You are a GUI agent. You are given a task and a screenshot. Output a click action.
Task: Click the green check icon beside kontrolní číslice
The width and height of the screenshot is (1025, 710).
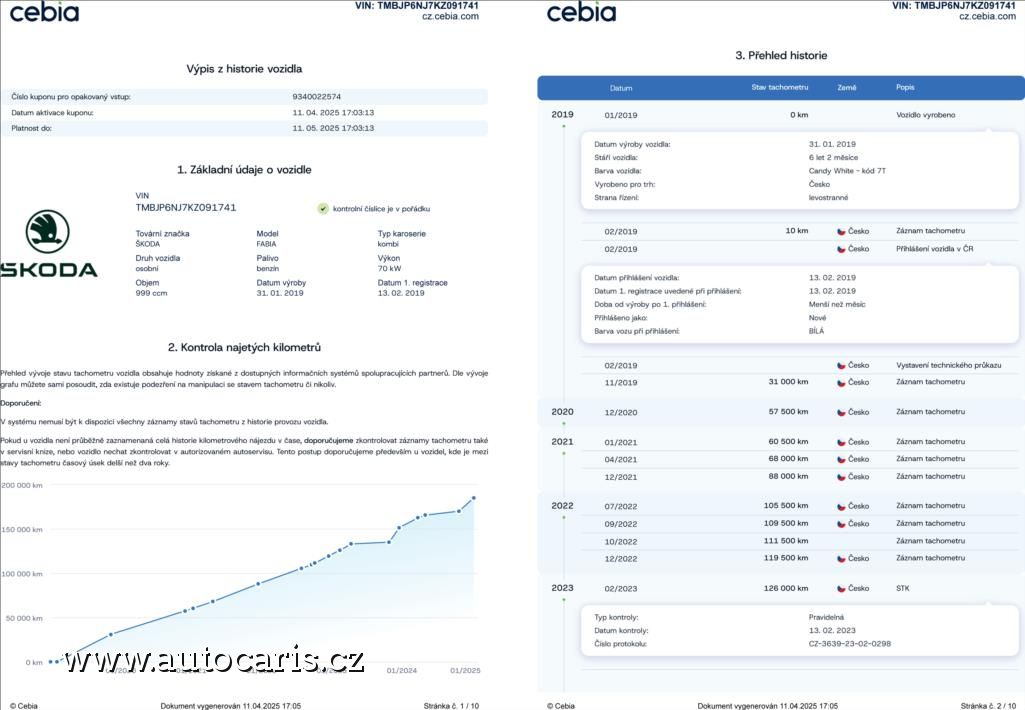pos(323,209)
